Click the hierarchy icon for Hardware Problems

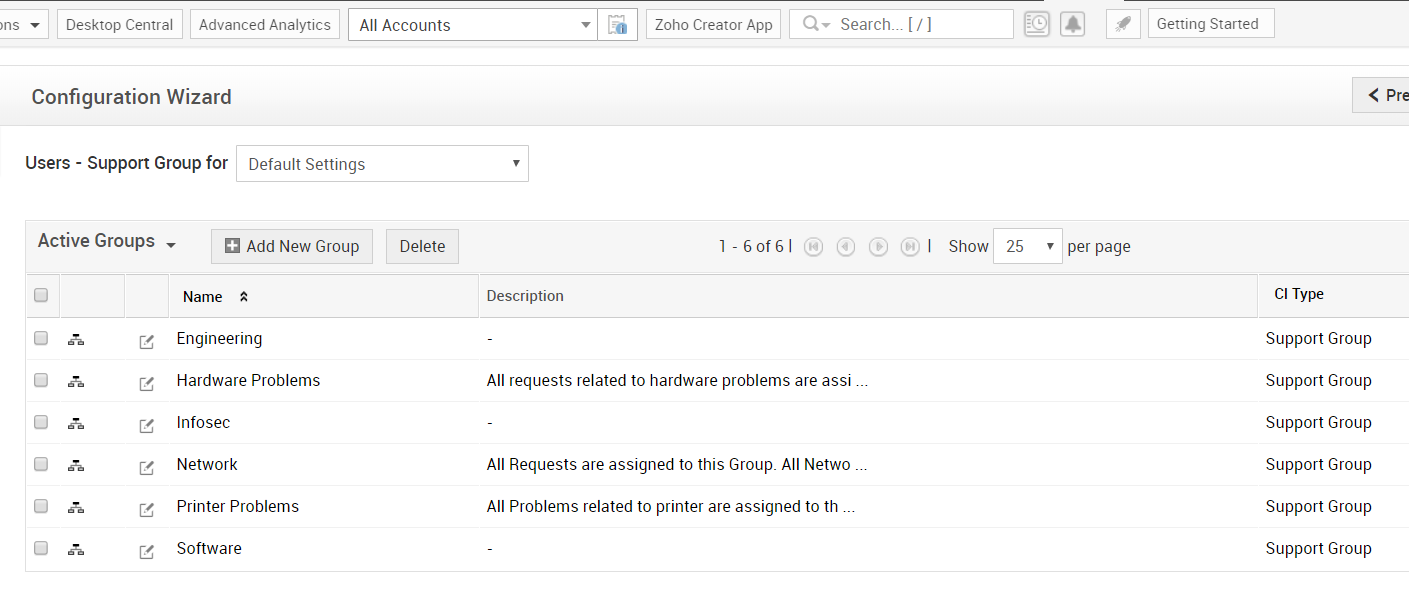pos(76,381)
